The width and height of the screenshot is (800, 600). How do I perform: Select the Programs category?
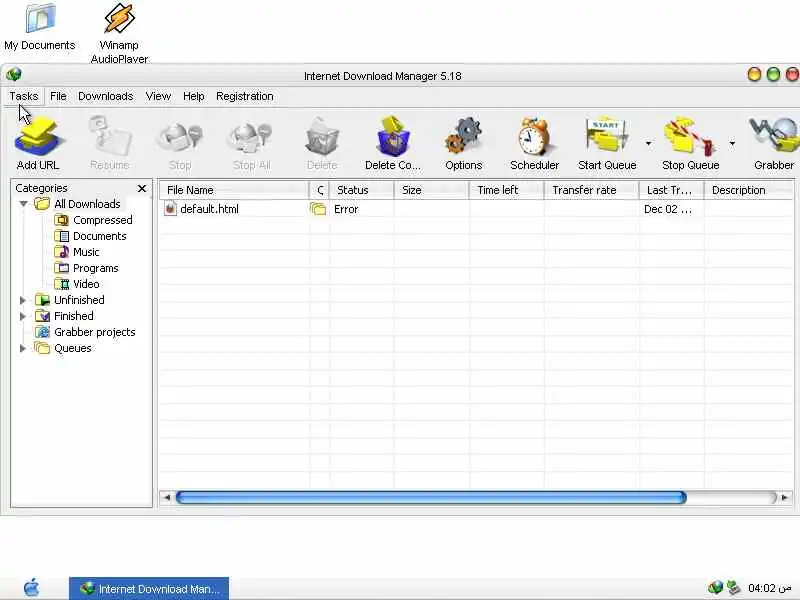(x=95, y=268)
